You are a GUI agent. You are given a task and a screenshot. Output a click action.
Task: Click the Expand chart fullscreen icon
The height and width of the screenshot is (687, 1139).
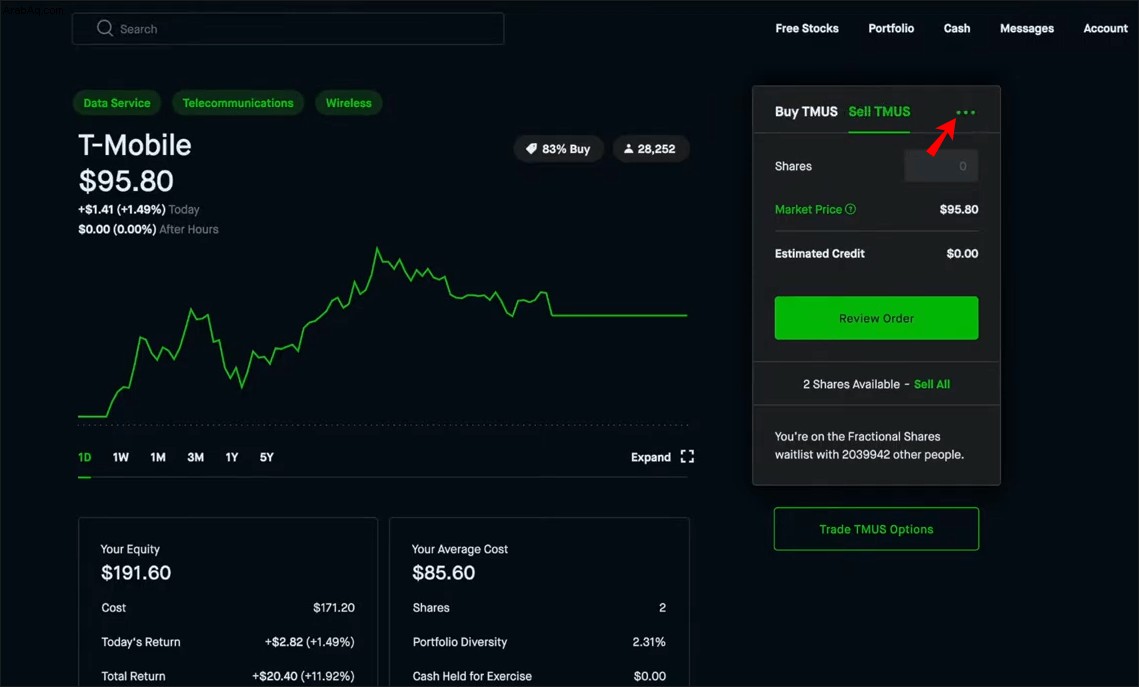[687, 457]
